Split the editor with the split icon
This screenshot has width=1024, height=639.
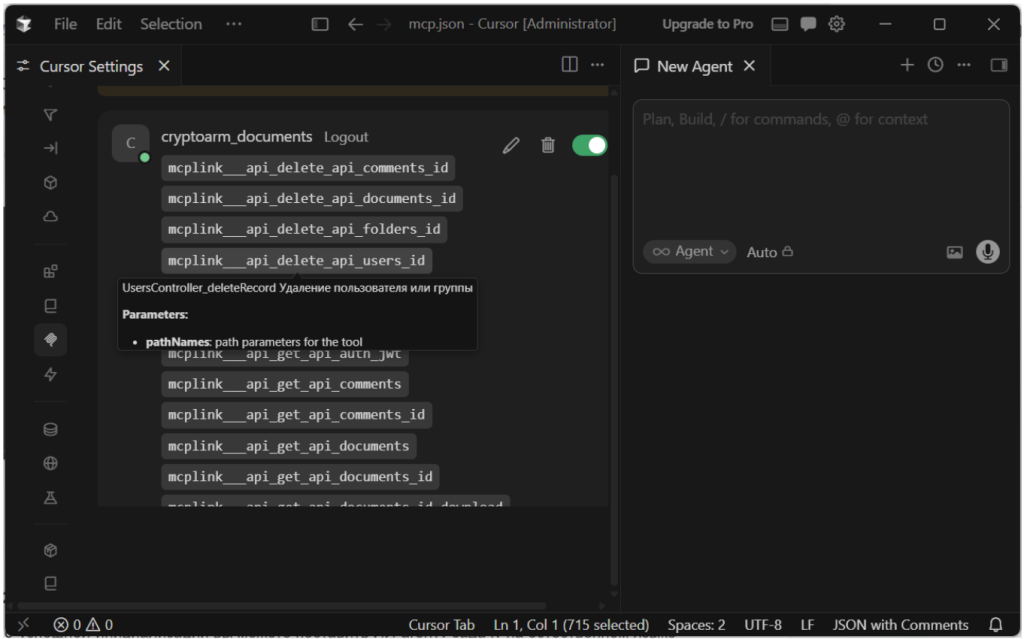(569, 64)
